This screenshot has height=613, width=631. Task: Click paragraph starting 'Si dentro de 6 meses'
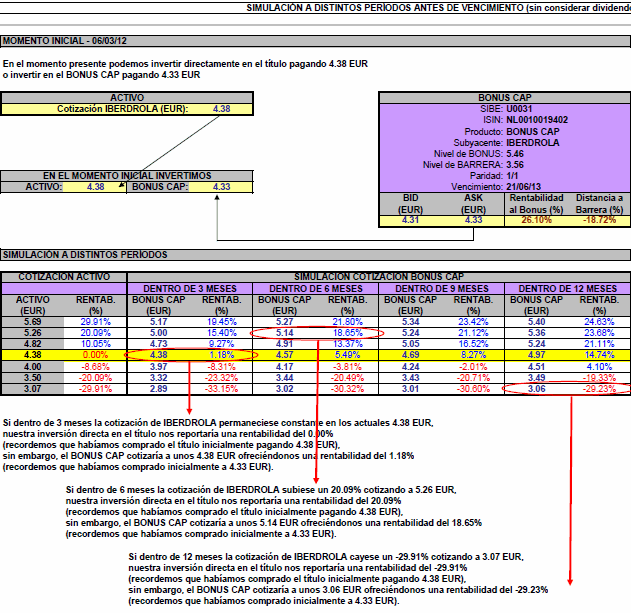[274, 512]
